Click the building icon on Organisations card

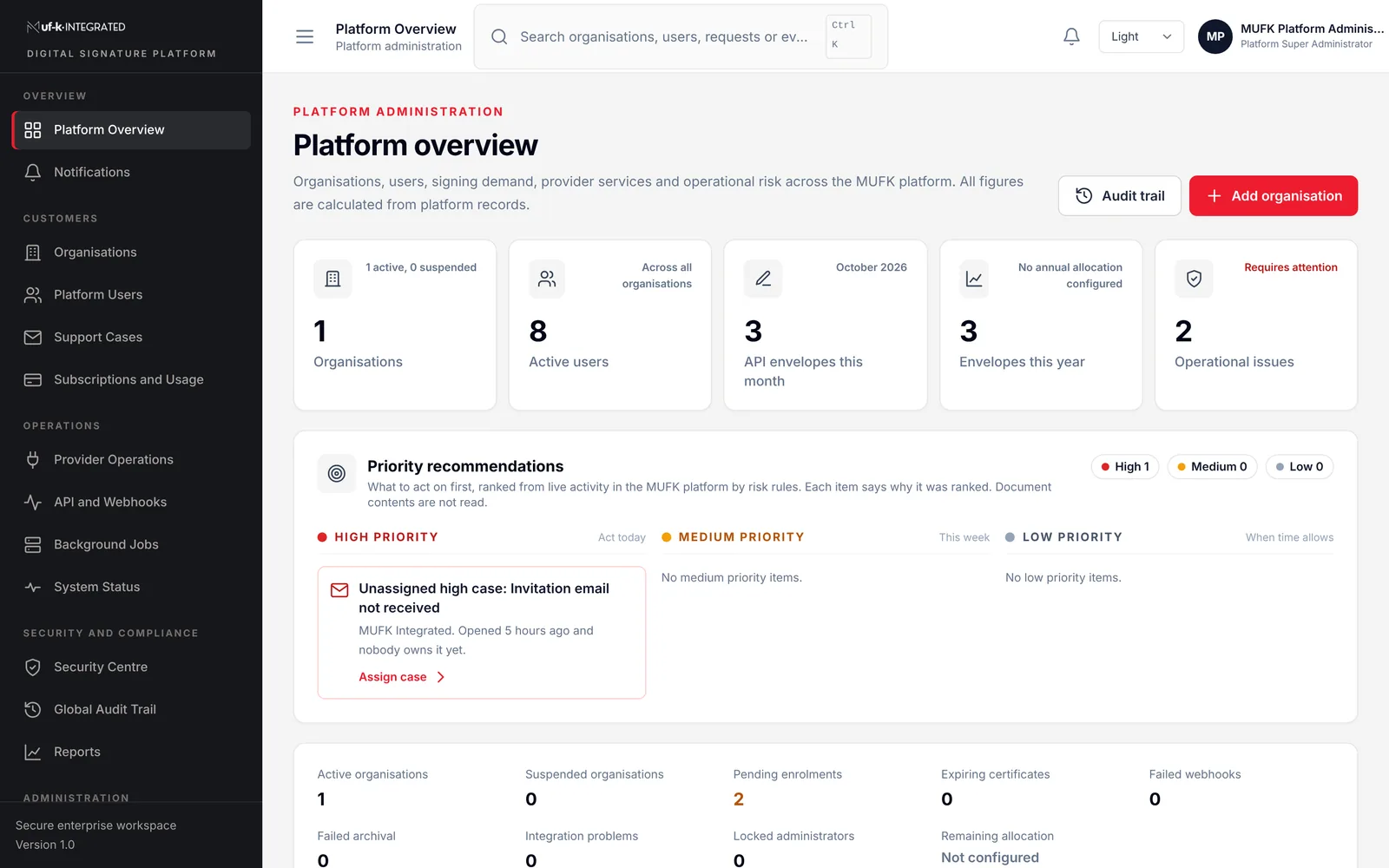332,279
